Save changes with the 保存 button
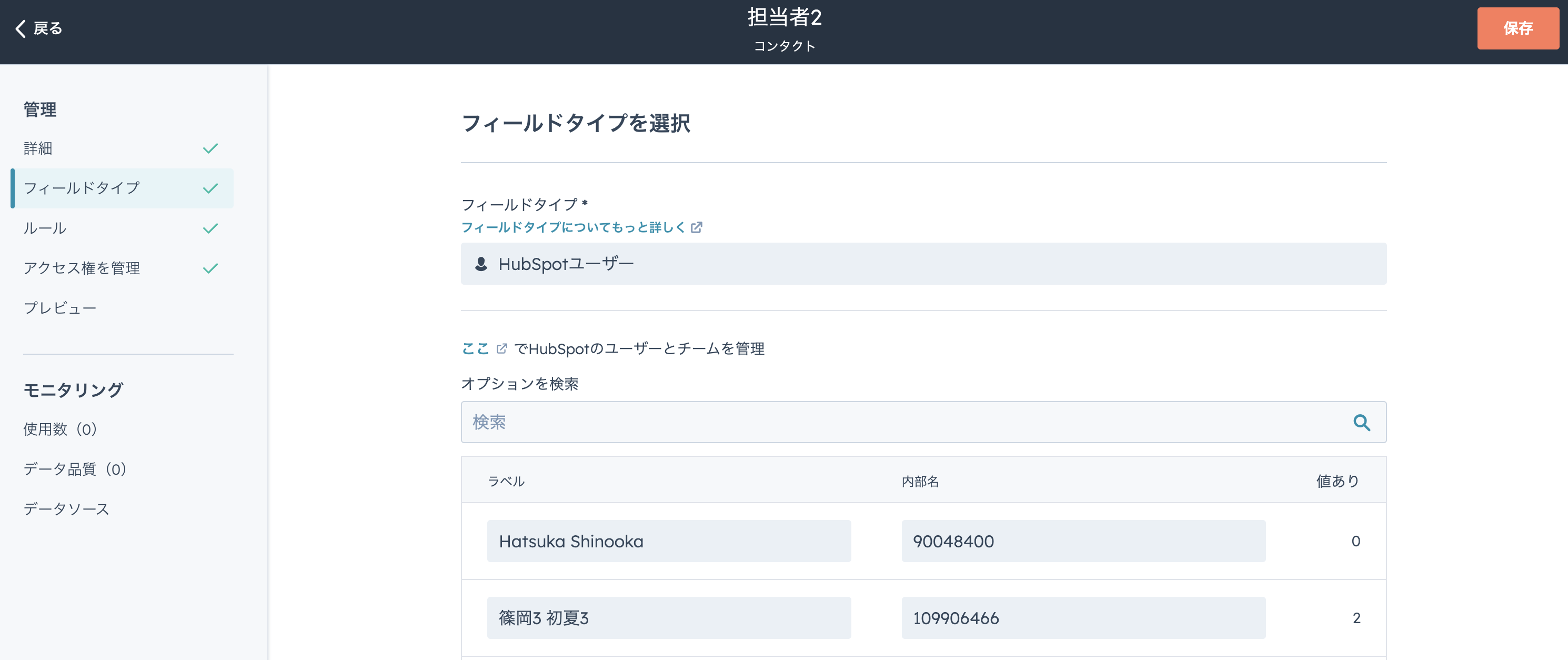The image size is (1568, 660). (x=1517, y=28)
